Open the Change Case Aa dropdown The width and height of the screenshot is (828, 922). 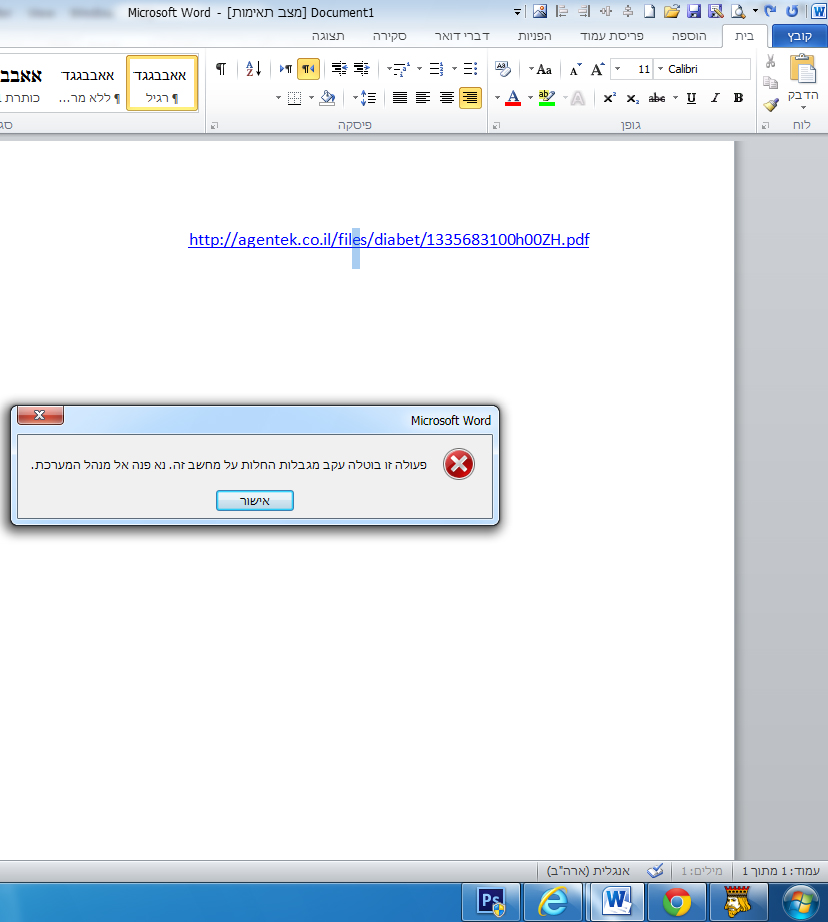coord(540,69)
